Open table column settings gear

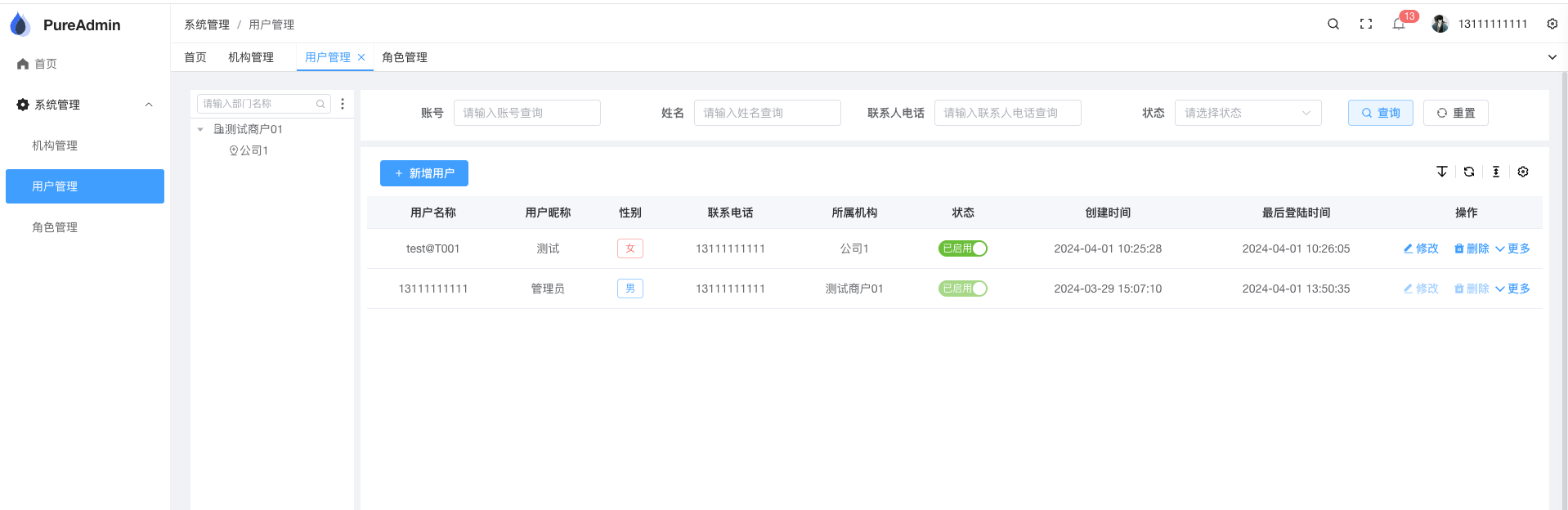coord(1523,172)
